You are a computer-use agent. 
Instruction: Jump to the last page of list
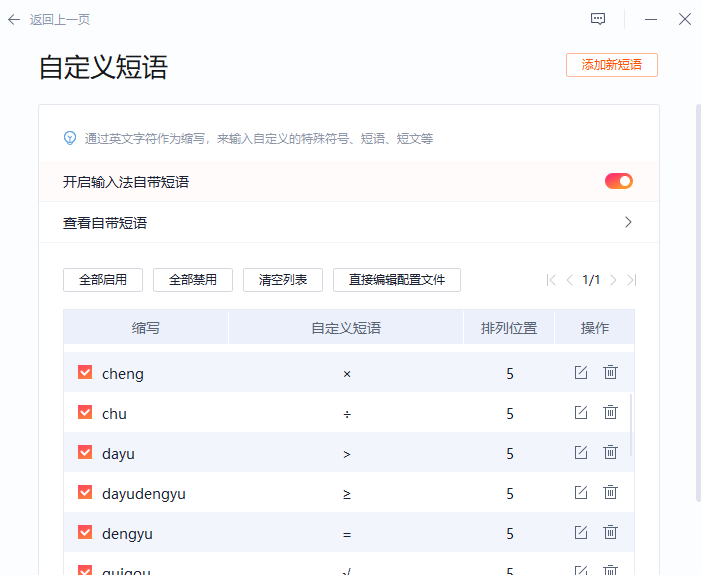coord(631,280)
